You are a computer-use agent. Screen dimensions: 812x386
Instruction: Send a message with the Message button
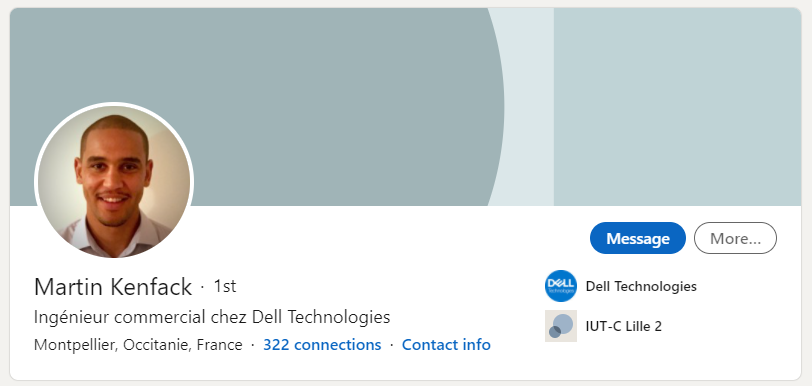click(637, 238)
